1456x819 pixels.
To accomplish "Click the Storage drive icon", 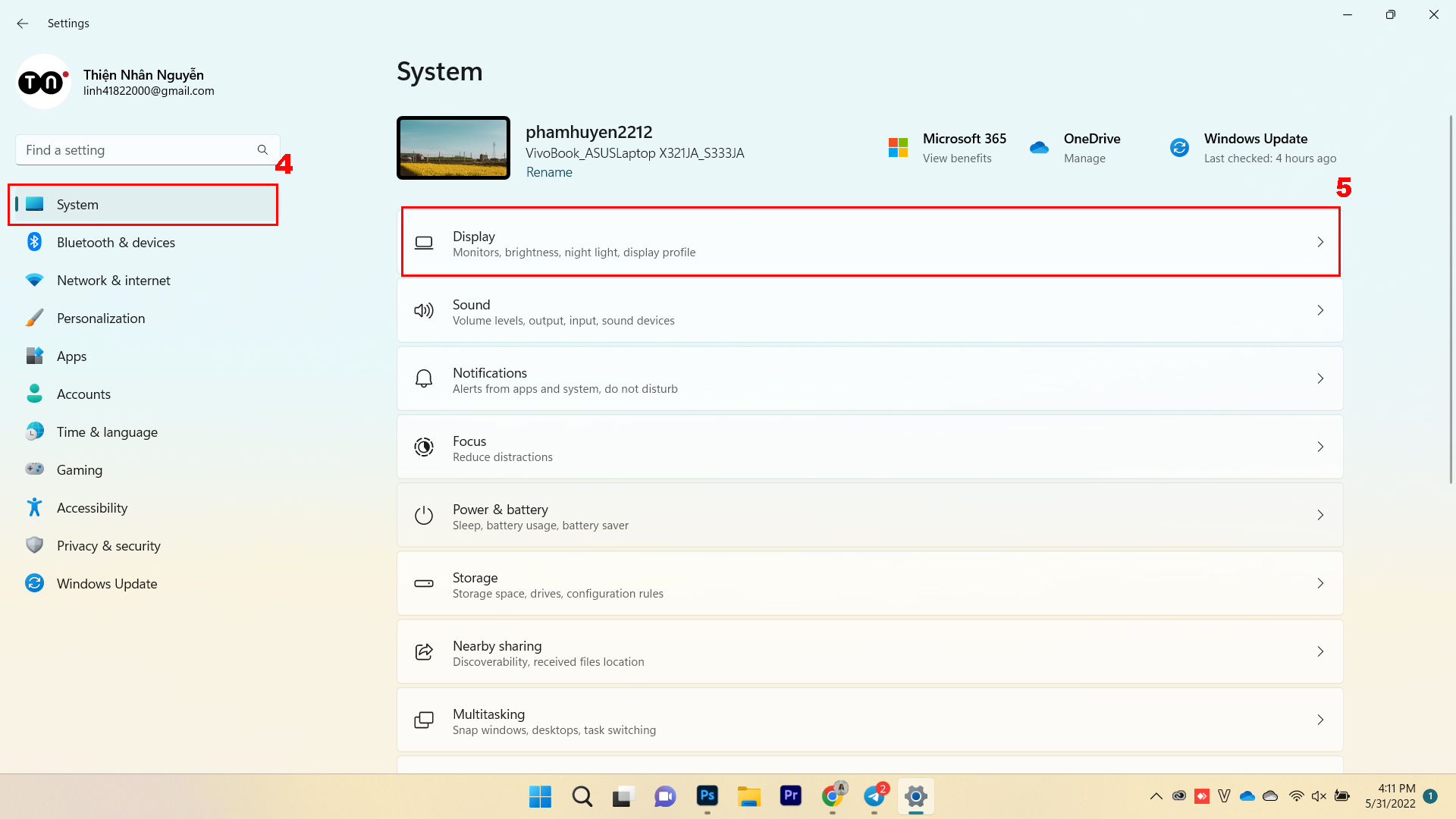I will pos(424,583).
